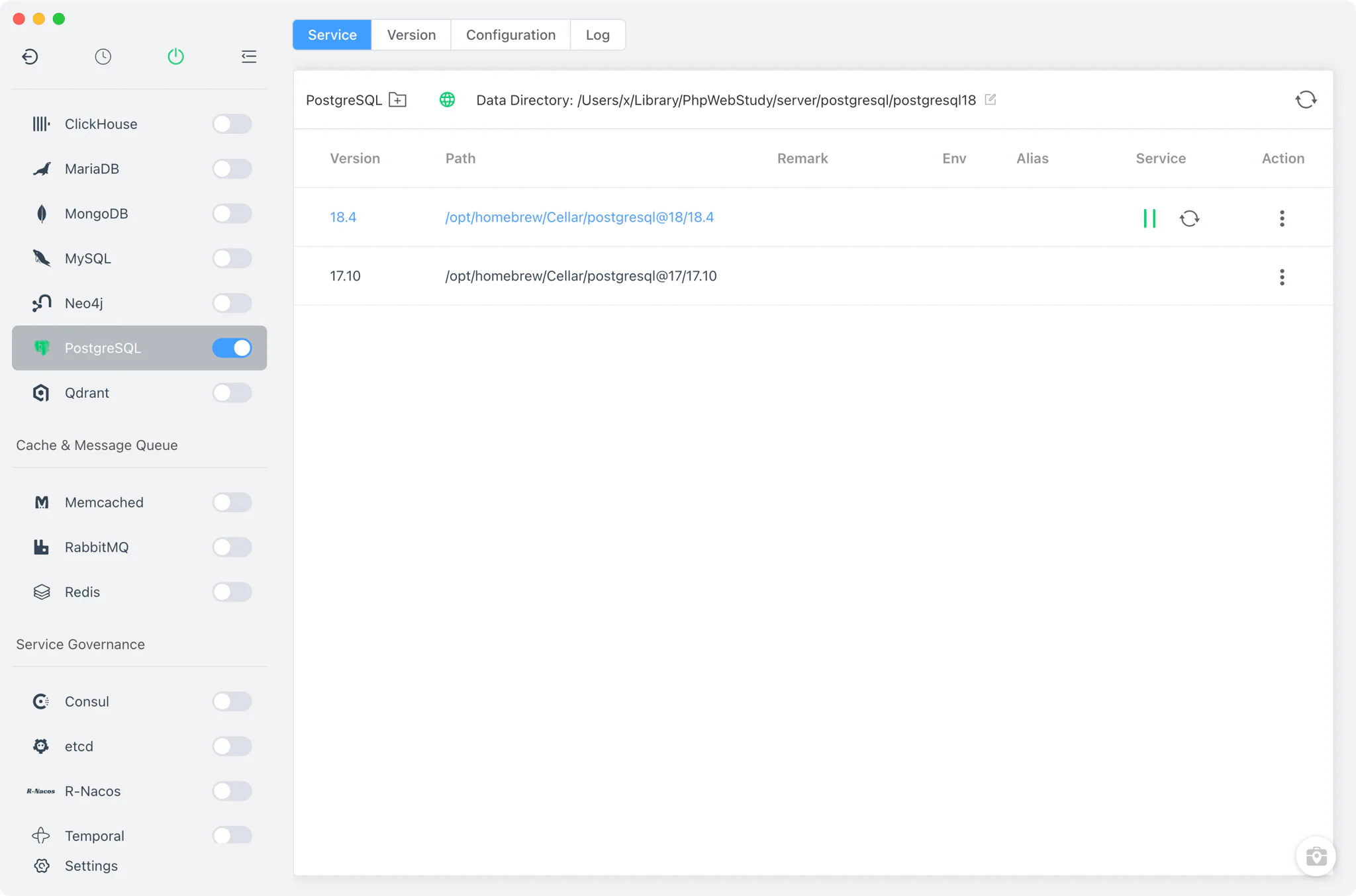The width and height of the screenshot is (1356, 896).
Task: Click the back/exit arrow icon in sidebar
Action: click(30, 57)
